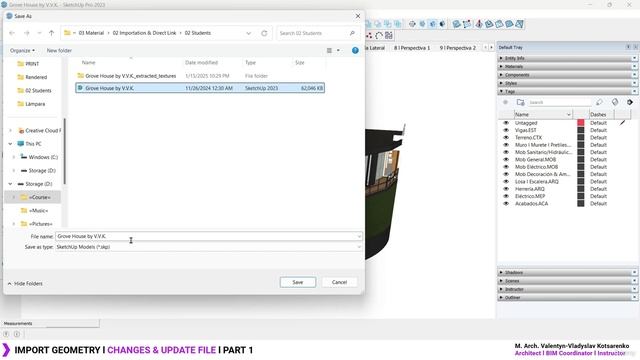Expand the Materials tray panel
Viewport: 640px width, 360px height.
[x=567, y=67]
